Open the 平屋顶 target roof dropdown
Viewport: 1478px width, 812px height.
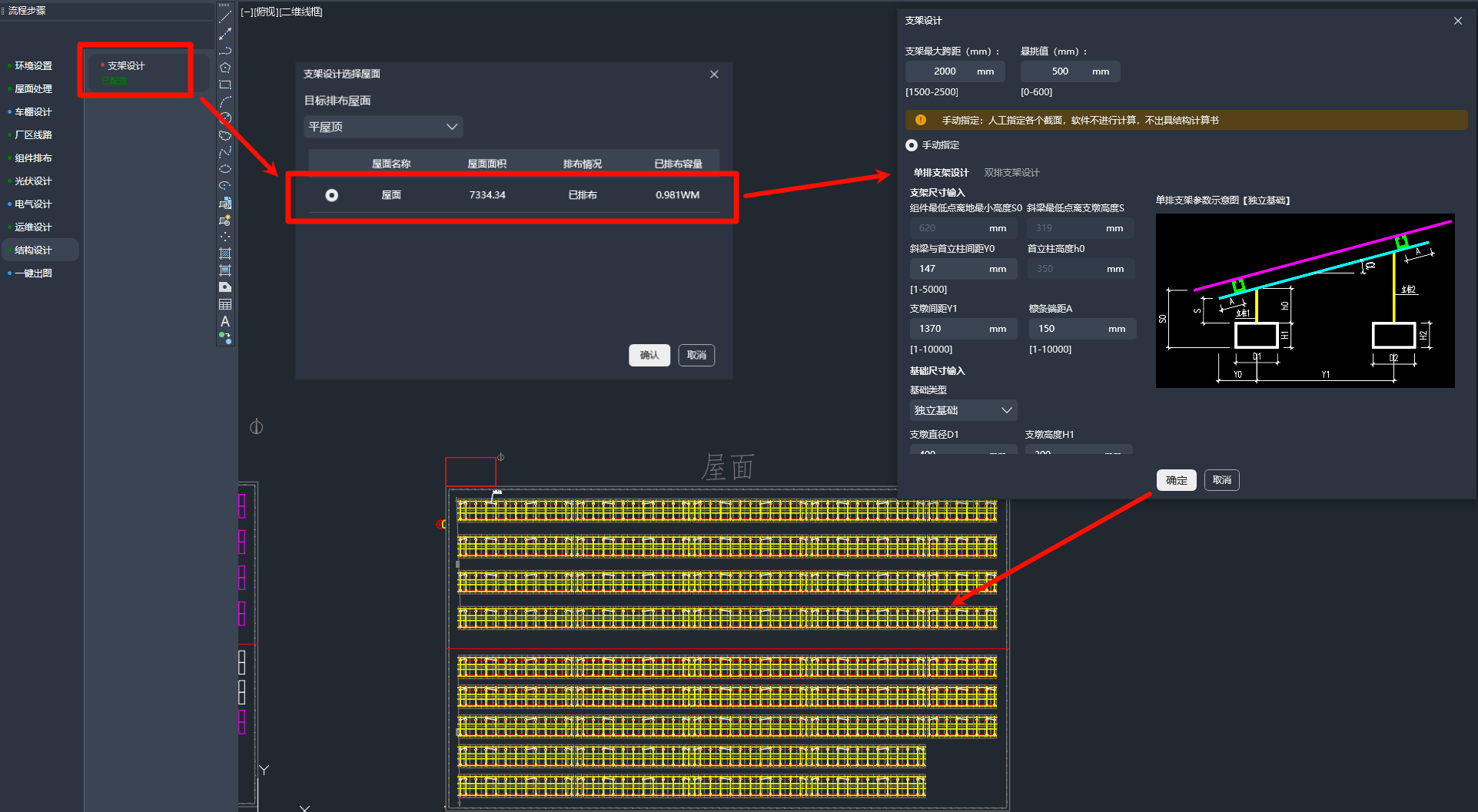[x=383, y=127]
